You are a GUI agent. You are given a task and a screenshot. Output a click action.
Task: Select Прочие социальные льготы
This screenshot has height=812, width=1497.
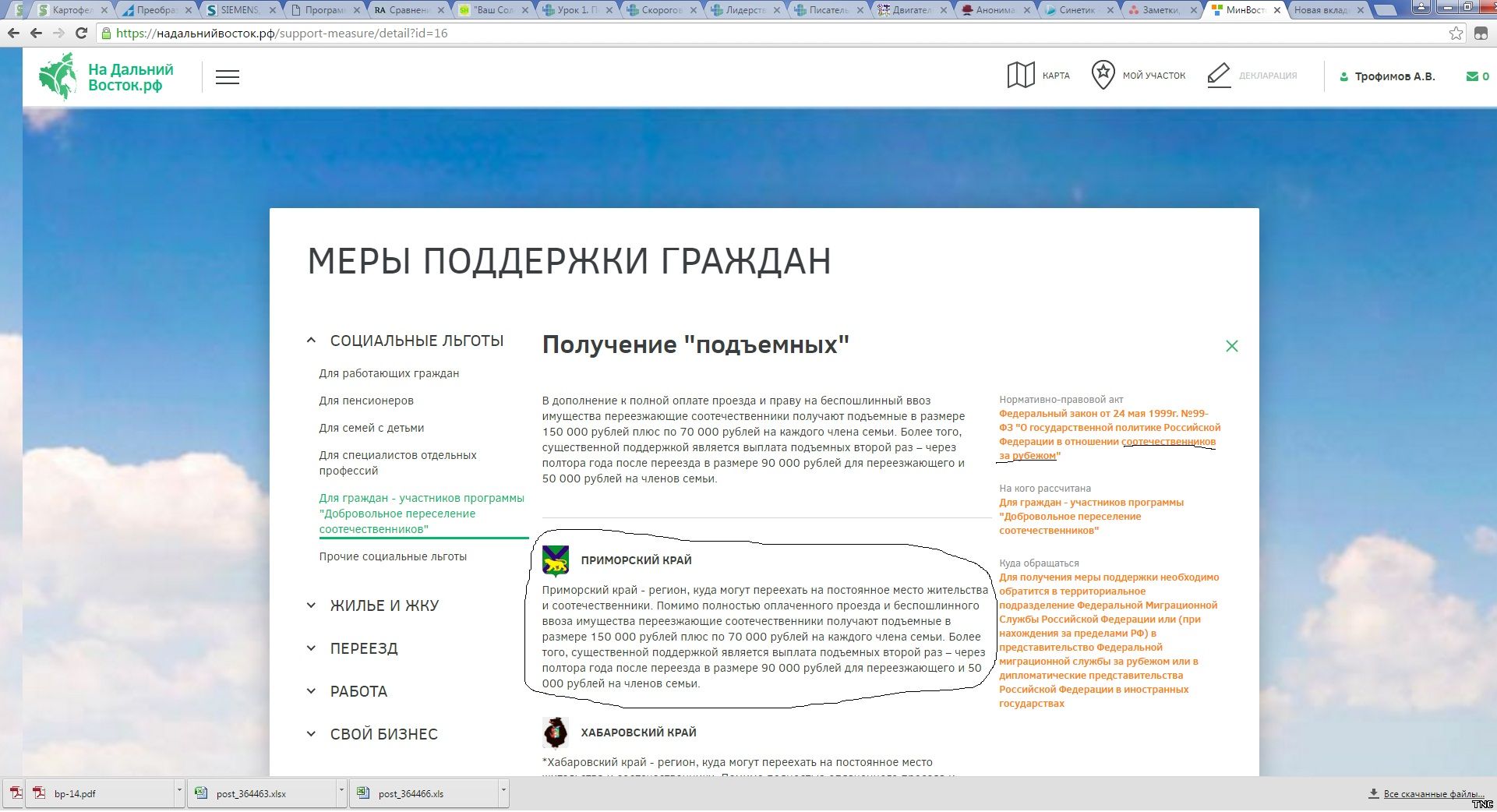(393, 556)
